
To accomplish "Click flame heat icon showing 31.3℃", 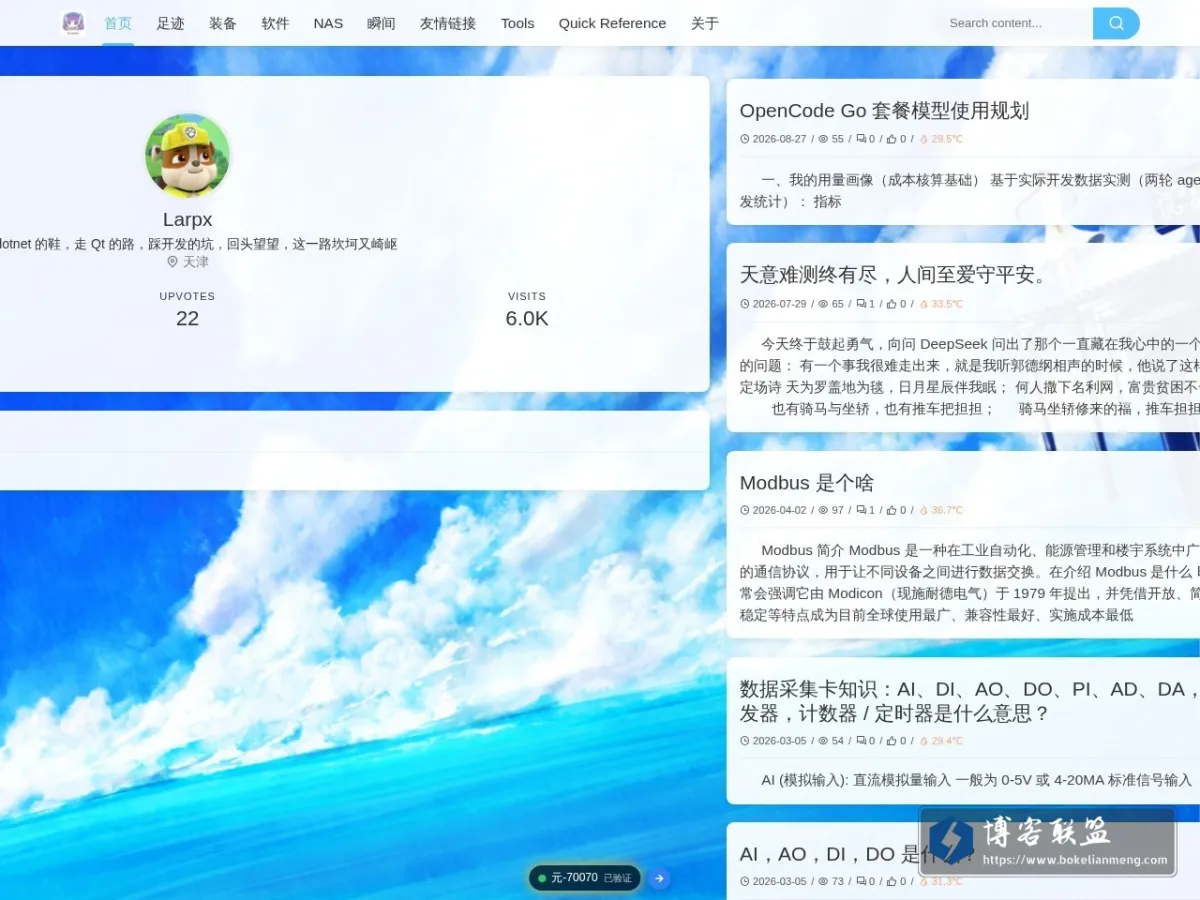I will (x=924, y=881).
